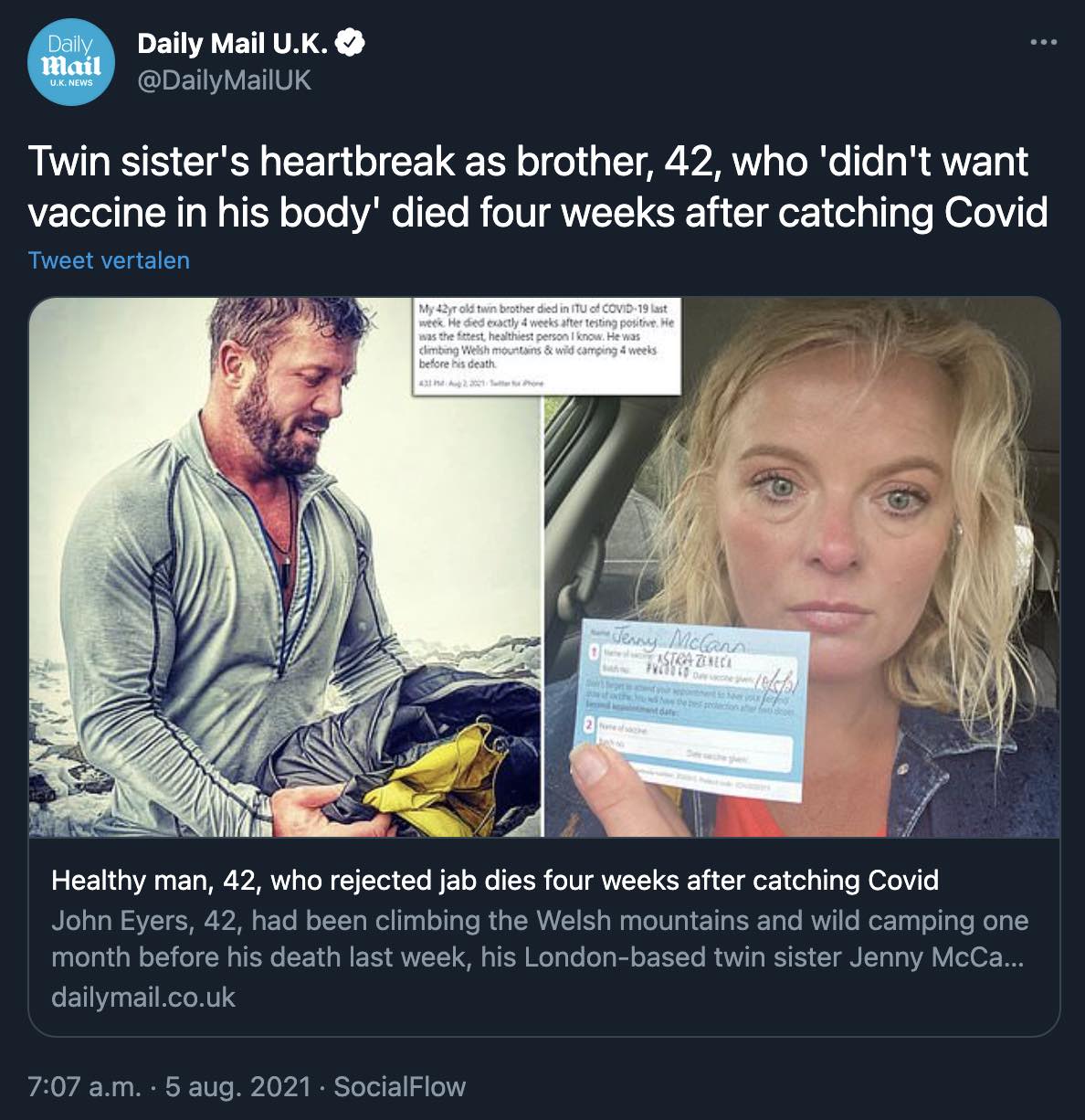Click the blue verified badge
Screen dimensions: 1085x1120
pyautogui.click(x=352, y=43)
